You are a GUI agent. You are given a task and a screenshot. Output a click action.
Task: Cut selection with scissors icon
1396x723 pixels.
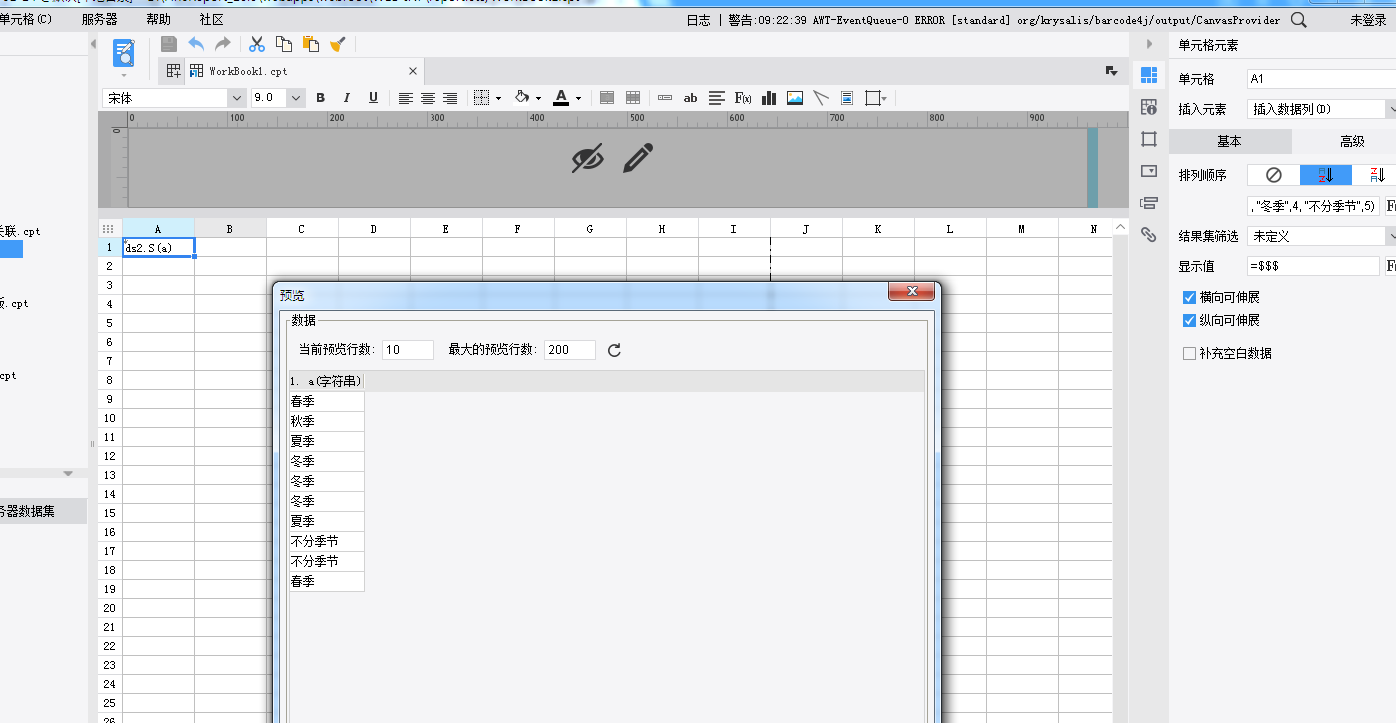257,44
